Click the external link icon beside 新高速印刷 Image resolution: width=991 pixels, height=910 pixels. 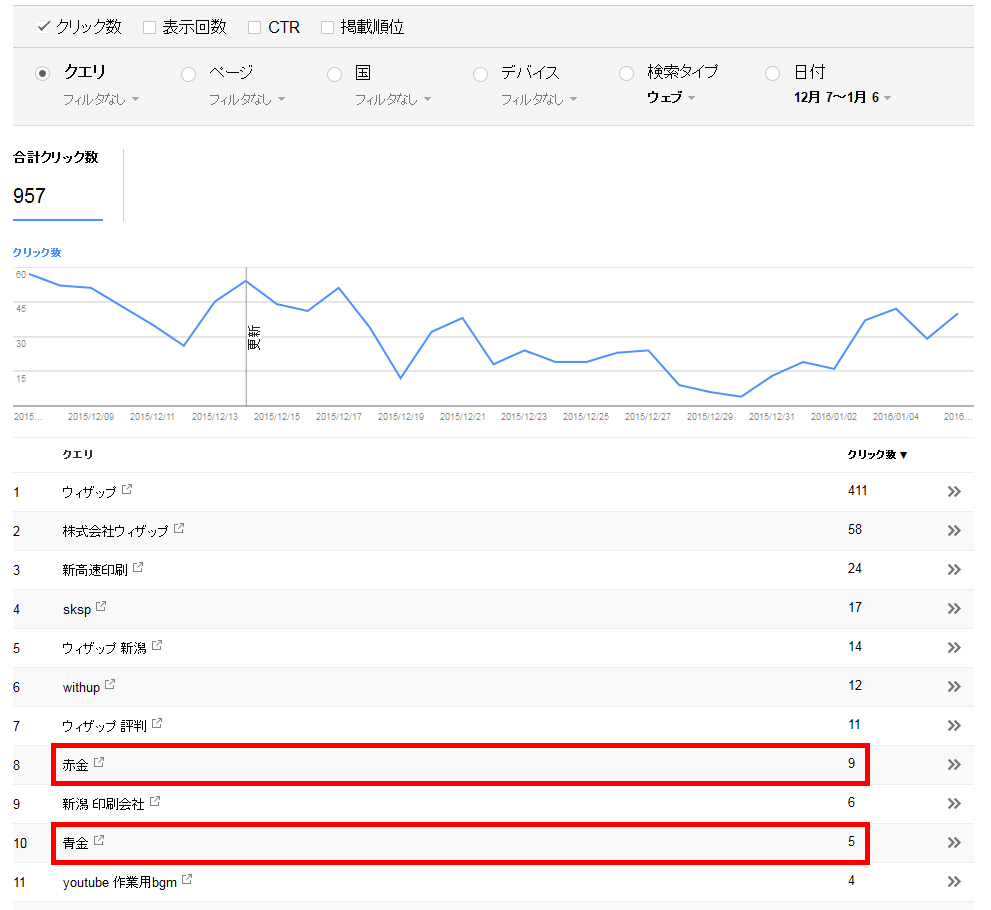[140, 566]
